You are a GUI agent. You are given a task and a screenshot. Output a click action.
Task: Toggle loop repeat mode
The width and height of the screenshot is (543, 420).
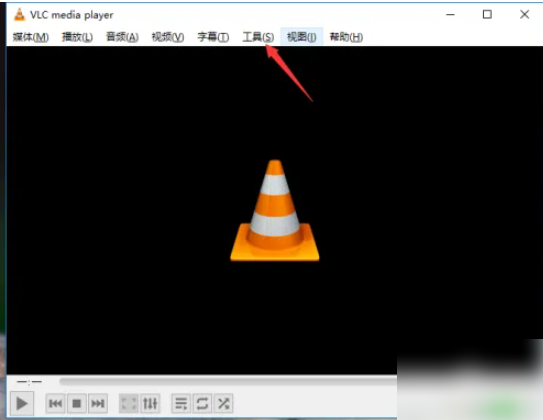coord(202,403)
